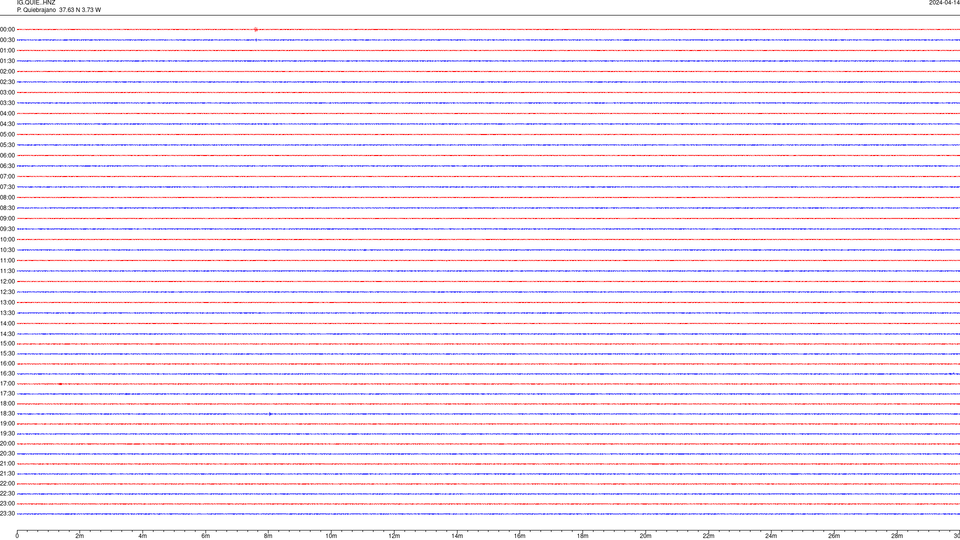Click the "23:30" trace time label
960x540 pixels.
click(x=7, y=514)
